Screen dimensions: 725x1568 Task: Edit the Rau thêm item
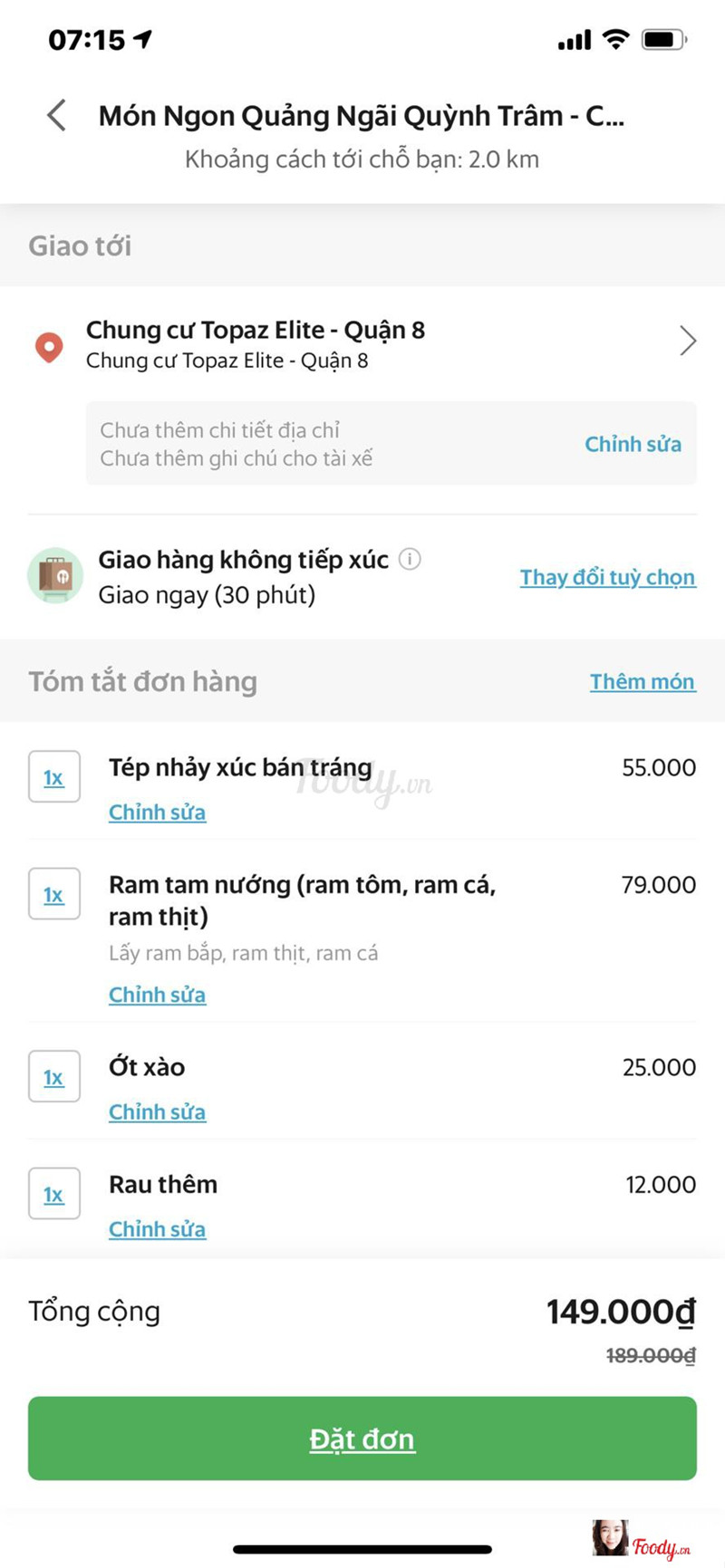157,1229
